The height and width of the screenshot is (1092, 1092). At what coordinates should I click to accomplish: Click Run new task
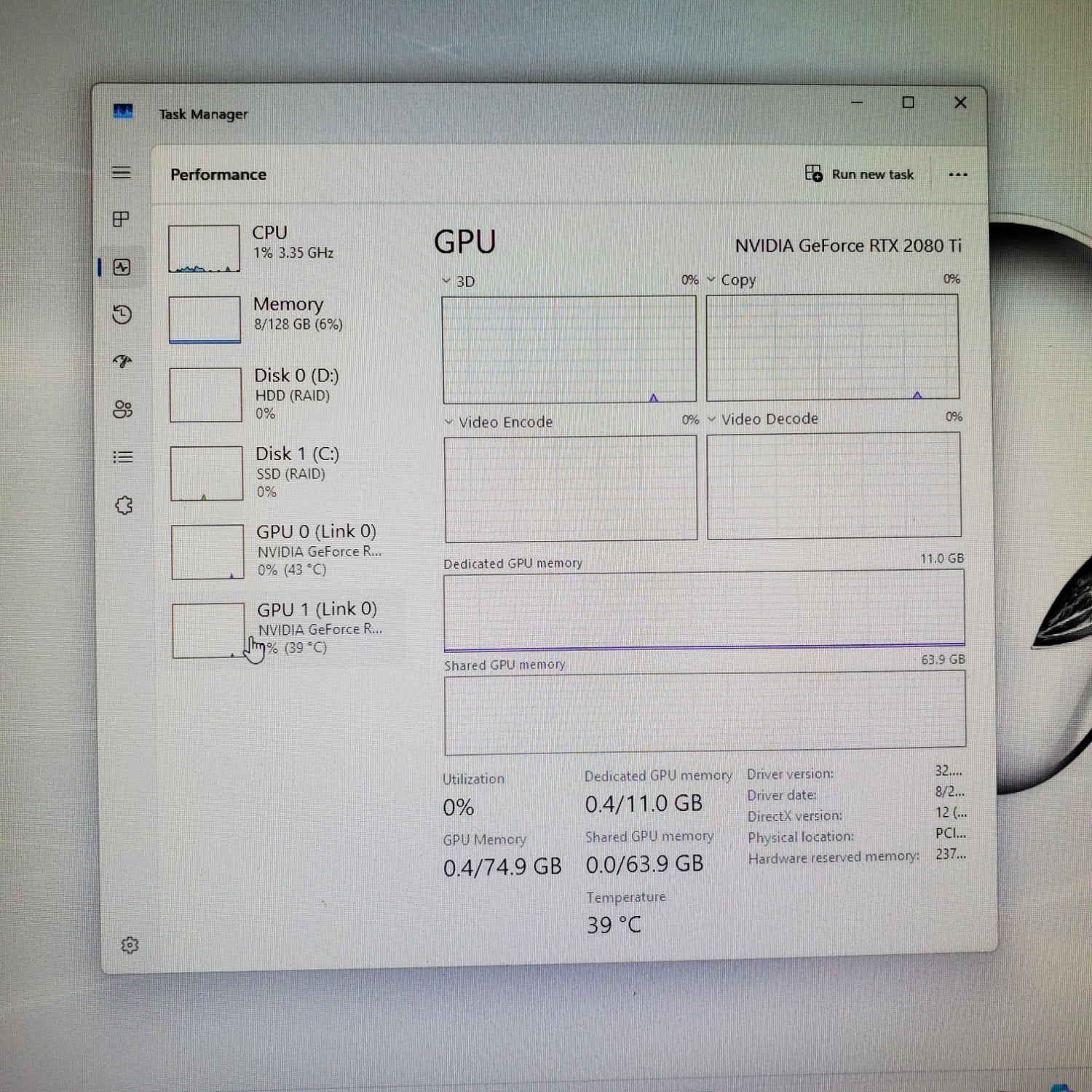[860, 174]
